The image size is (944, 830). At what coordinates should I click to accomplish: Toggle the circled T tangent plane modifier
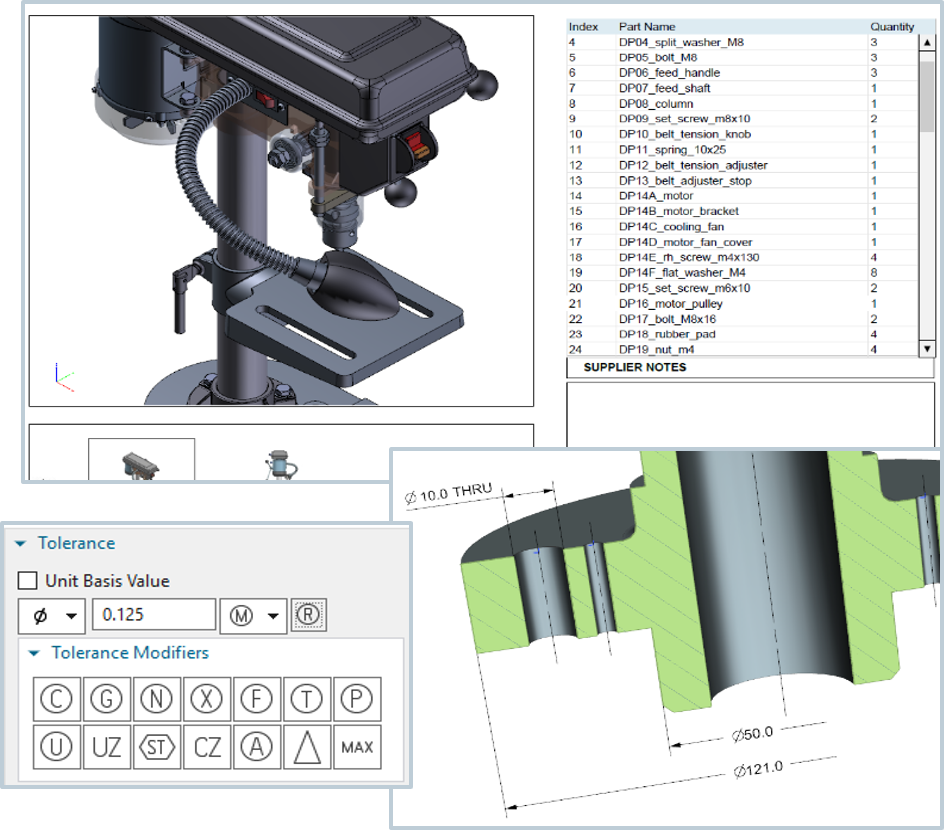click(307, 700)
